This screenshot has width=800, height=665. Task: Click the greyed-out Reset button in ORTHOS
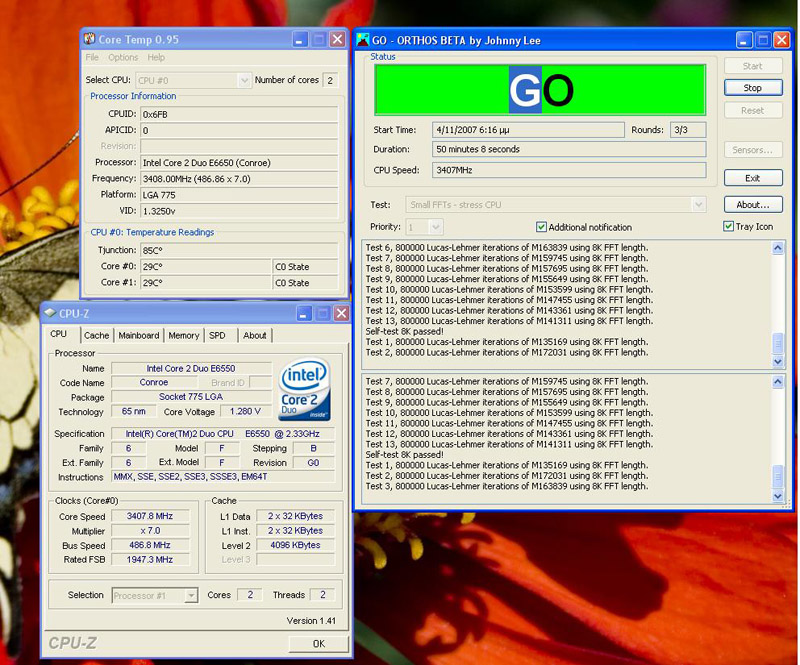coord(753,110)
